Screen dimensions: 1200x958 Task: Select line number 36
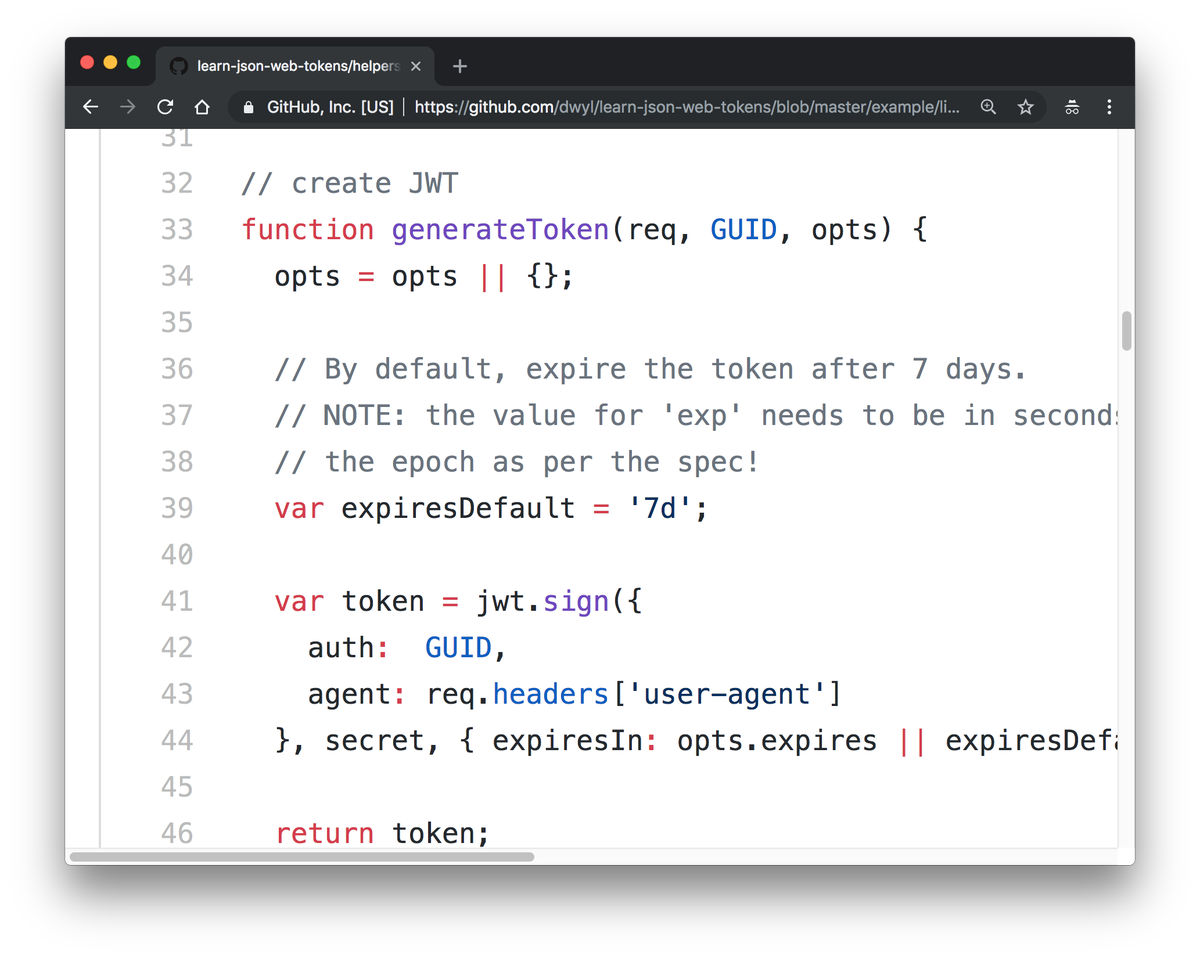(x=177, y=369)
